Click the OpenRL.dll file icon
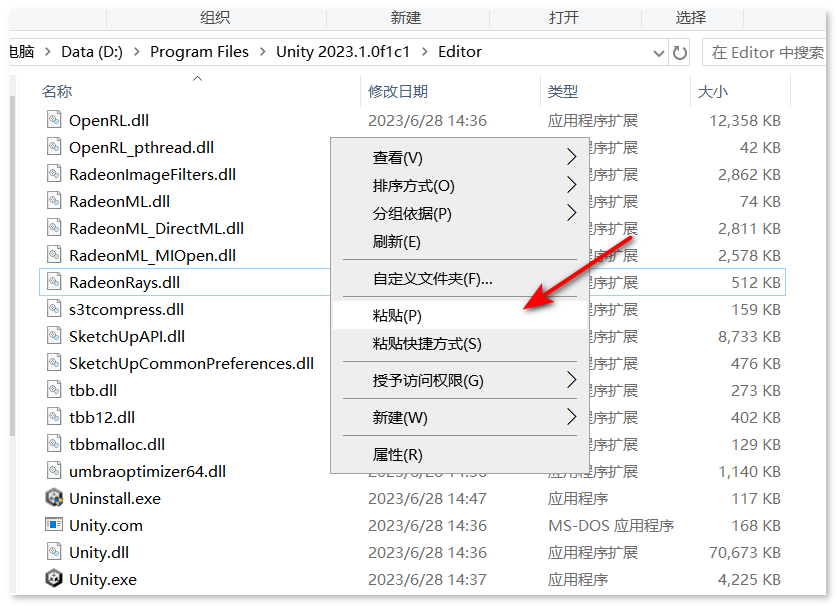Viewport: 837px width, 606px height. [54, 119]
